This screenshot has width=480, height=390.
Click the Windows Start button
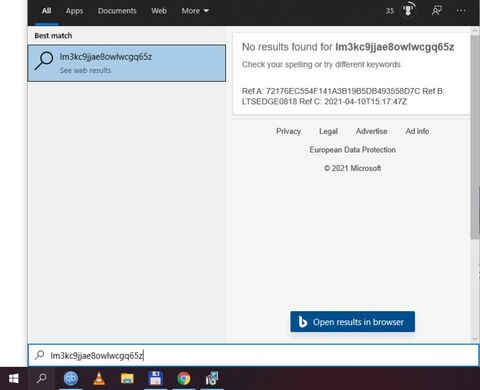(x=14, y=379)
